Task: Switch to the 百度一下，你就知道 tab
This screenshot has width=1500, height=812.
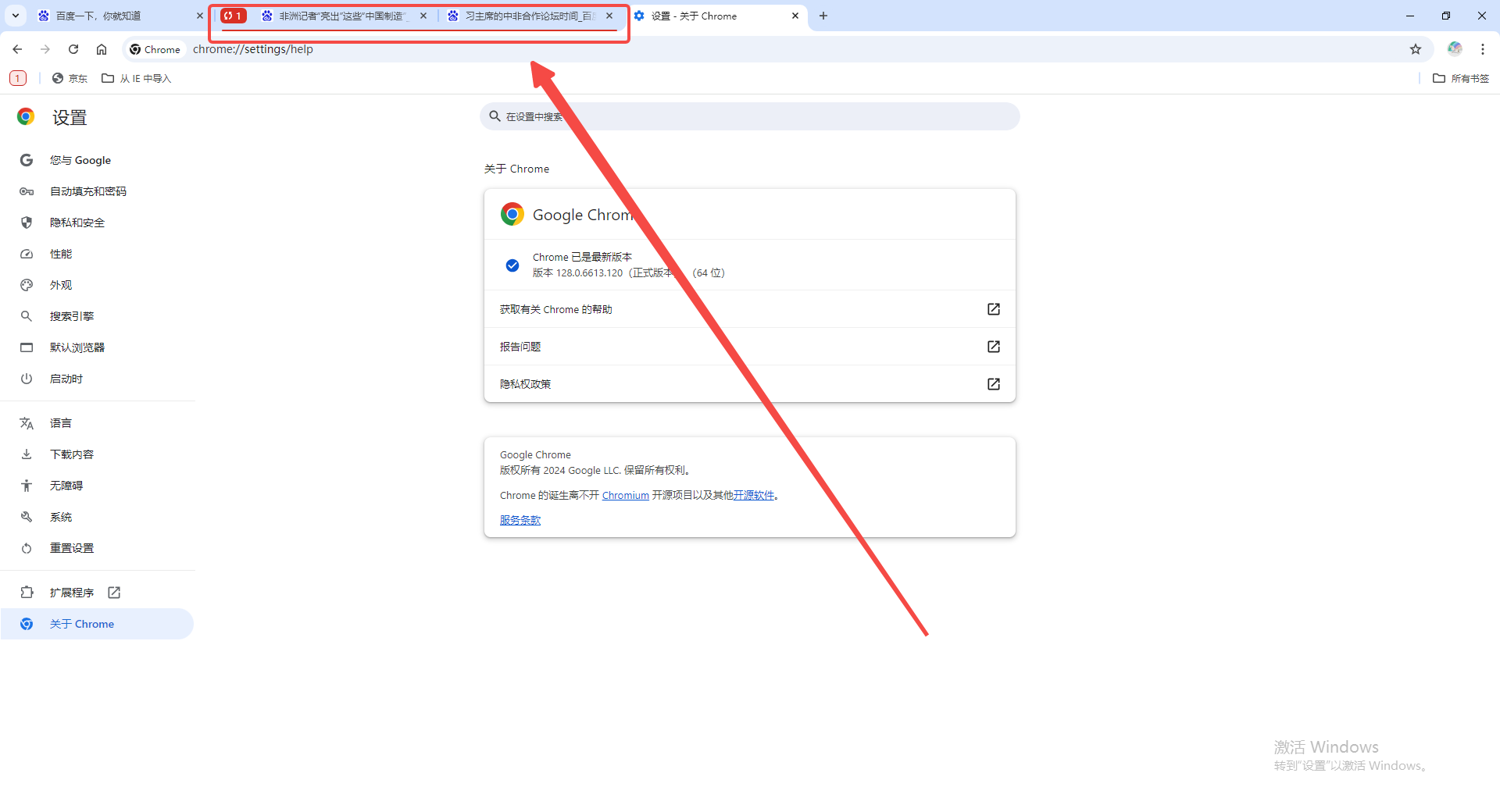Action: coord(117,16)
